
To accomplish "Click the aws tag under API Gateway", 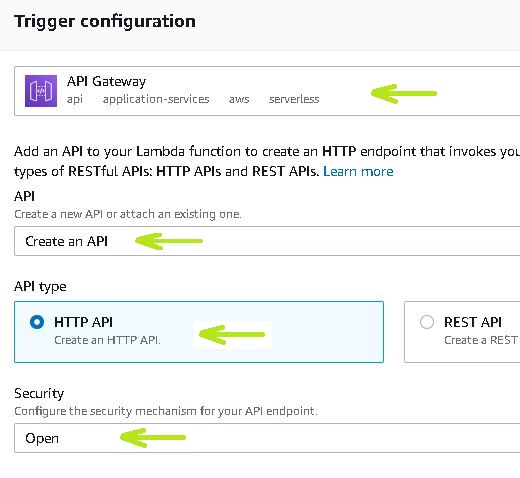I will (239, 99).
